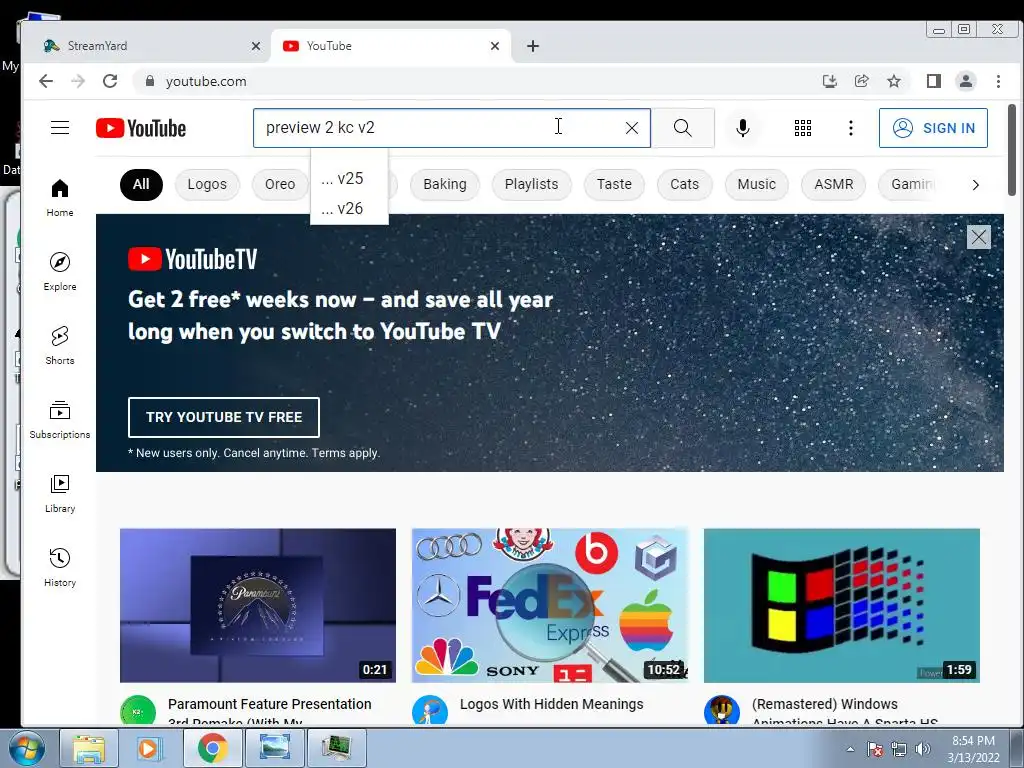
Task: Select the Taste filter chip
Action: [614, 184]
